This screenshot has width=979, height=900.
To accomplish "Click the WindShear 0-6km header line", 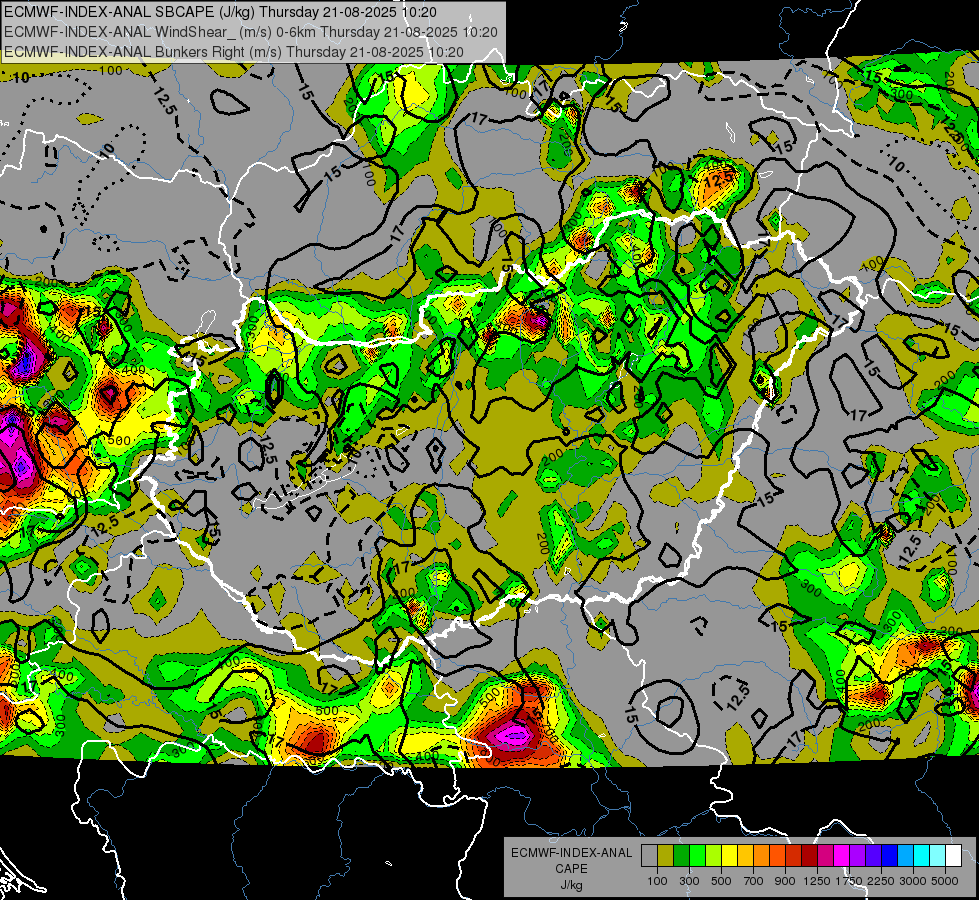I will point(251,32).
